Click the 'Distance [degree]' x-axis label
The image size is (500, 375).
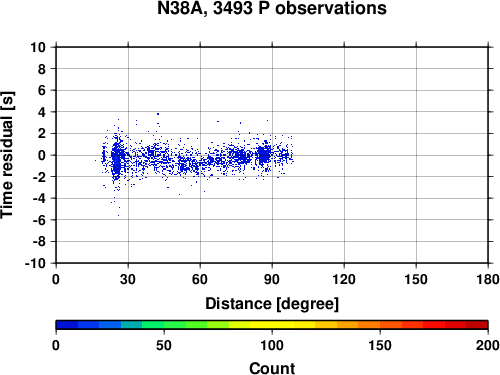click(x=272, y=304)
